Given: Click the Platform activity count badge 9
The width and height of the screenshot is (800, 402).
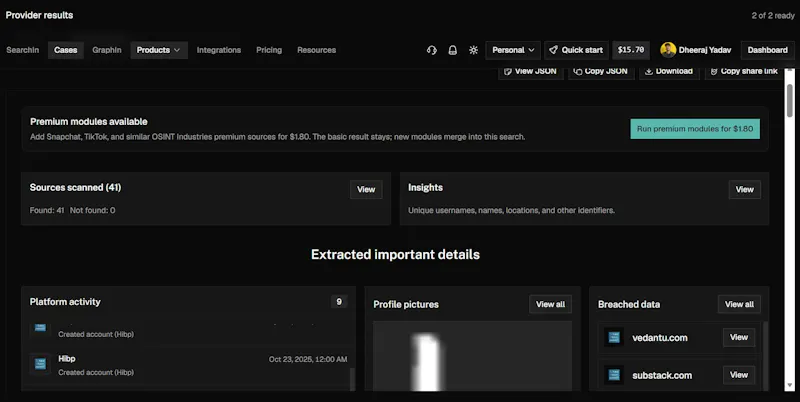Looking at the screenshot, I should (x=339, y=302).
